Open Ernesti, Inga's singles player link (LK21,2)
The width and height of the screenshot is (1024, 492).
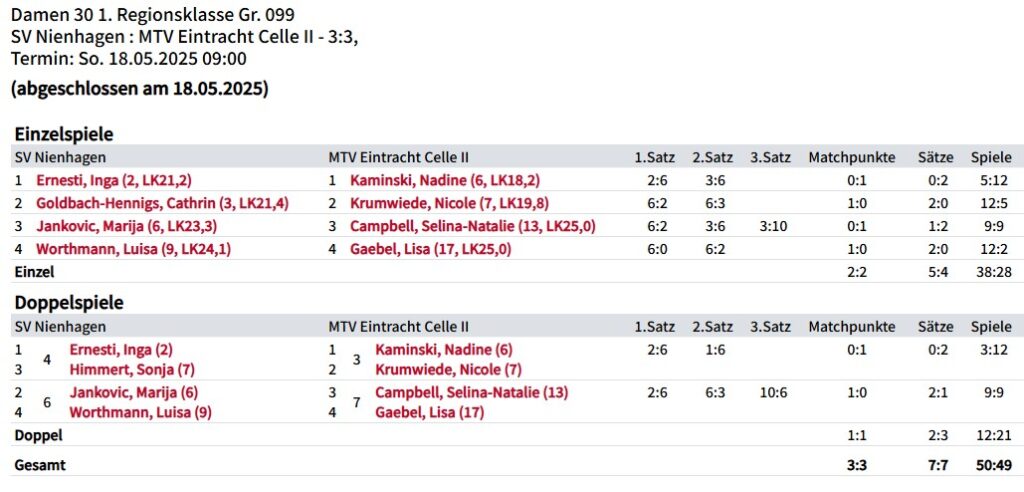coord(113,181)
